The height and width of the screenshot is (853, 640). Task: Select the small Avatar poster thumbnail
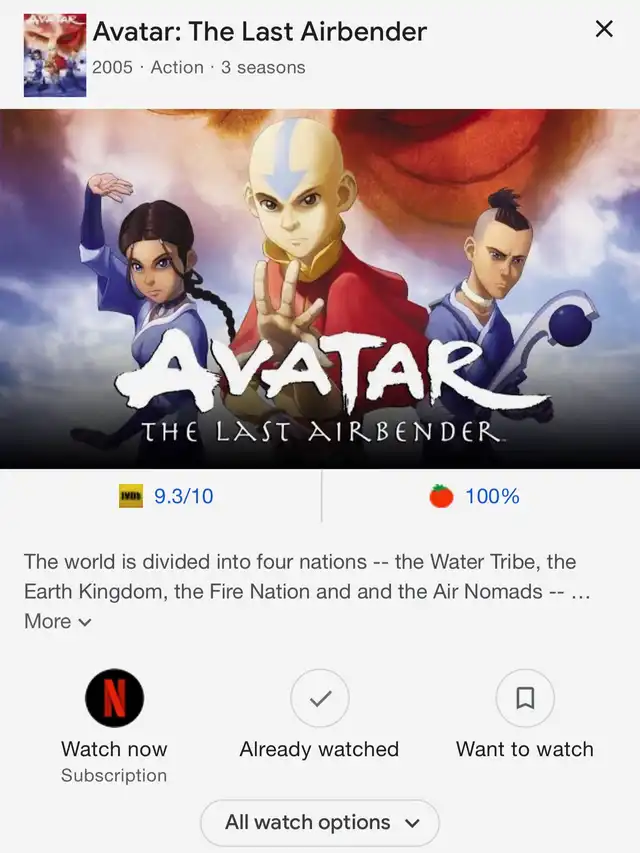(x=55, y=55)
